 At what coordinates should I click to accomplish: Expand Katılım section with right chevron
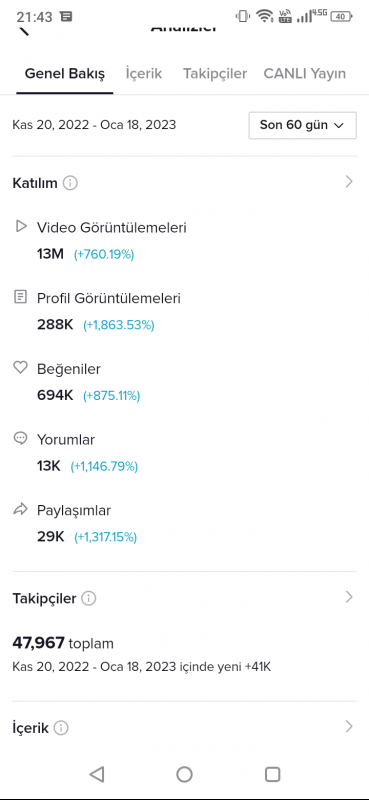pyautogui.click(x=349, y=182)
